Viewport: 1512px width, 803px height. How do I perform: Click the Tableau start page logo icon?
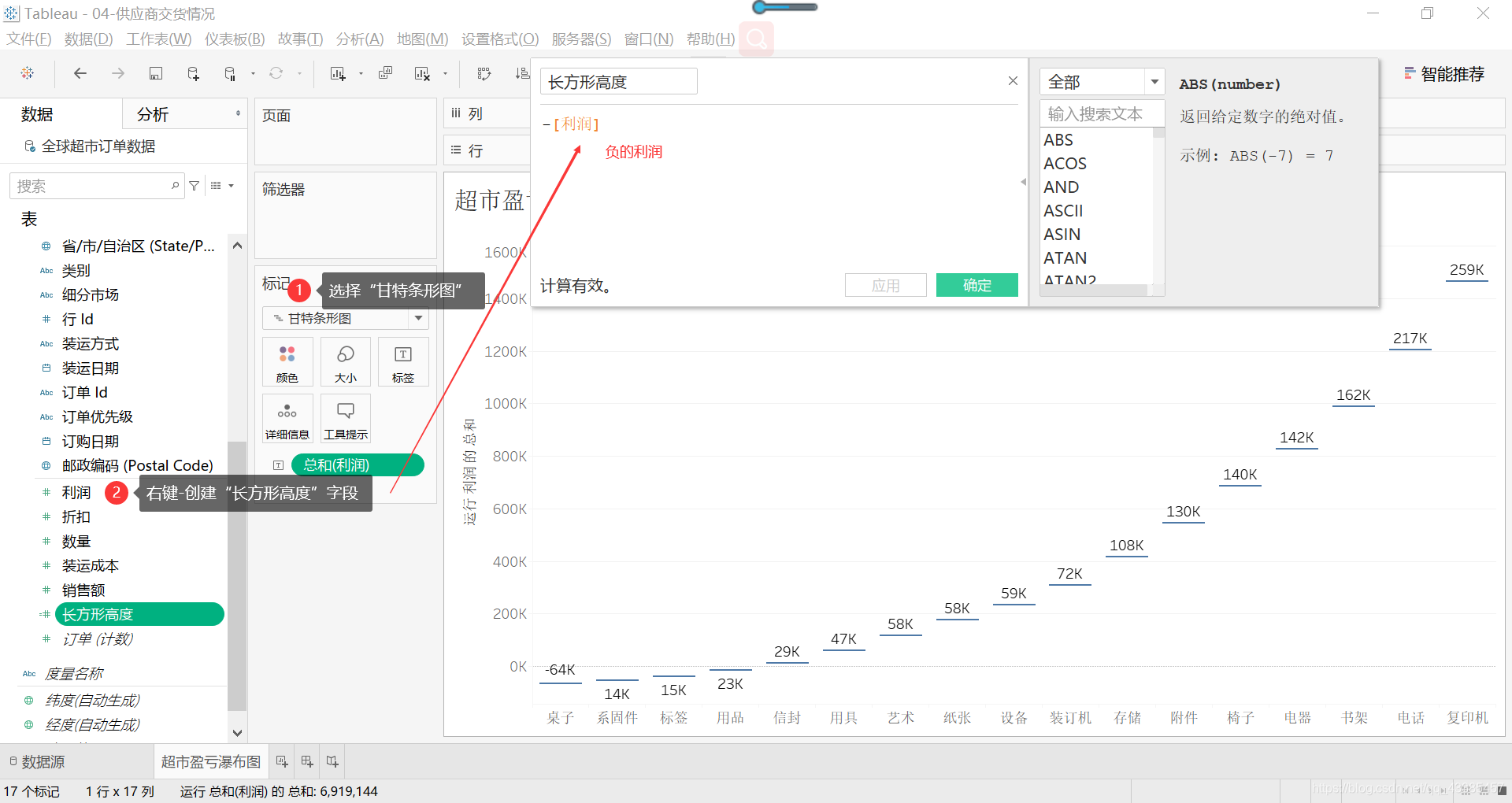[x=28, y=73]
